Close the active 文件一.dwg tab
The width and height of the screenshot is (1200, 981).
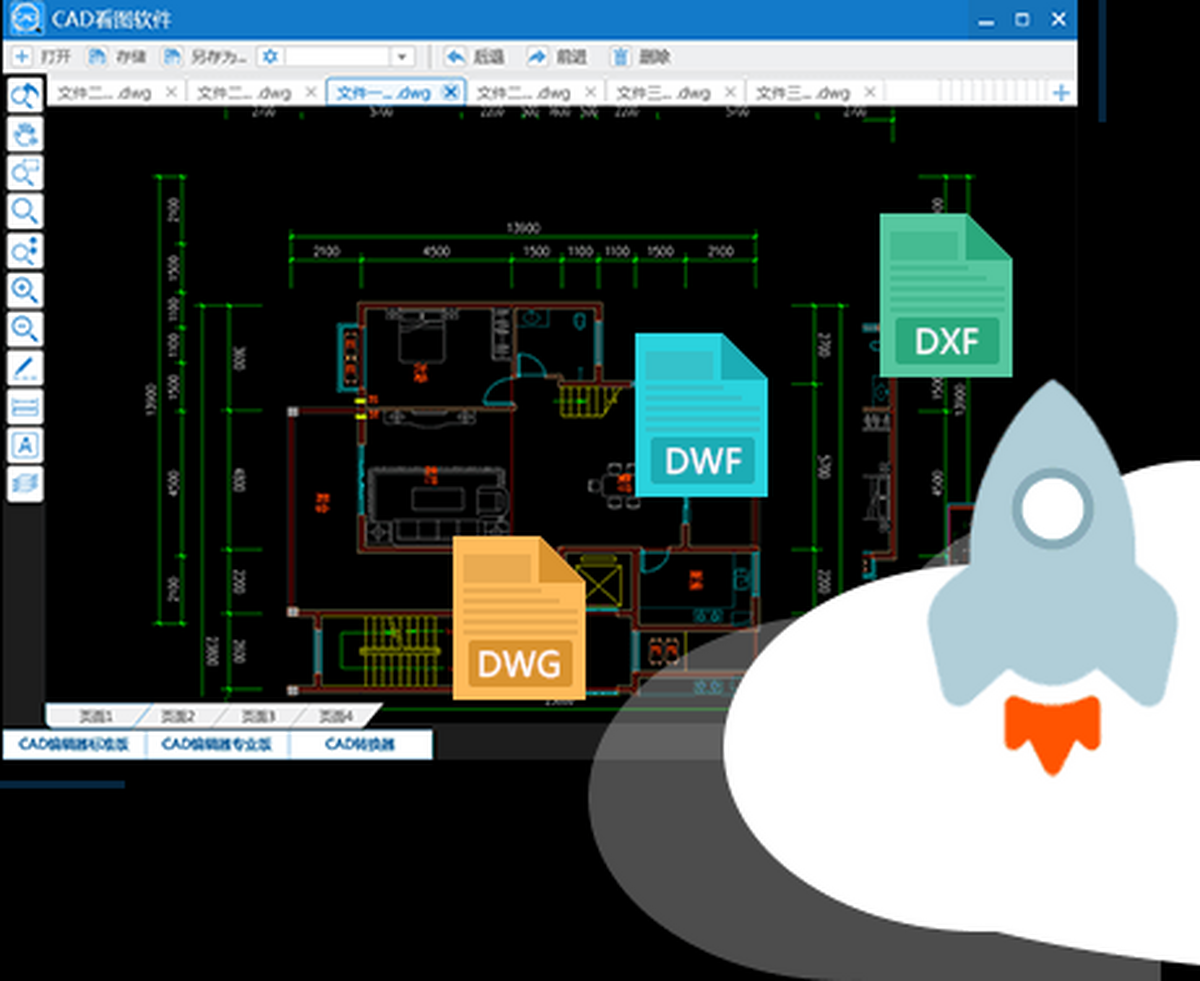pos(451,91)
